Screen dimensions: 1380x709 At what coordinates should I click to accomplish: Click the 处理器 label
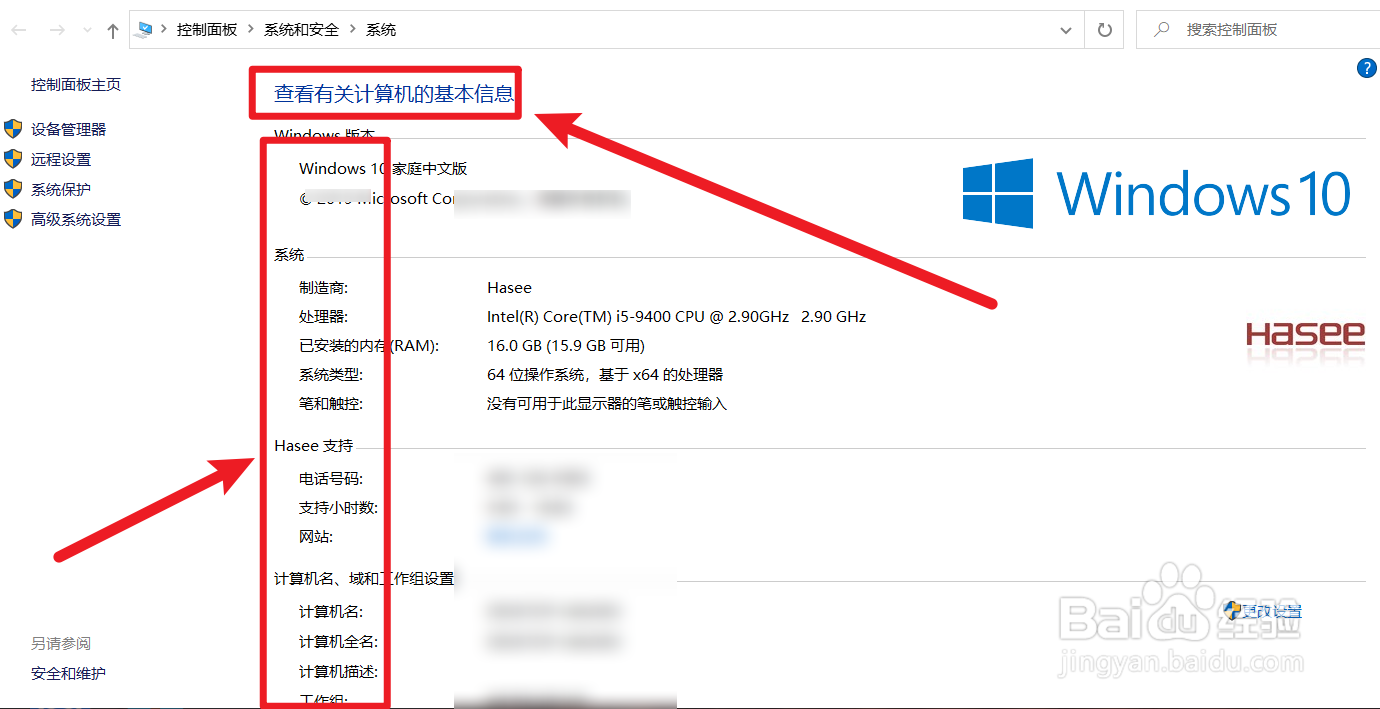[x=324, y=316]
